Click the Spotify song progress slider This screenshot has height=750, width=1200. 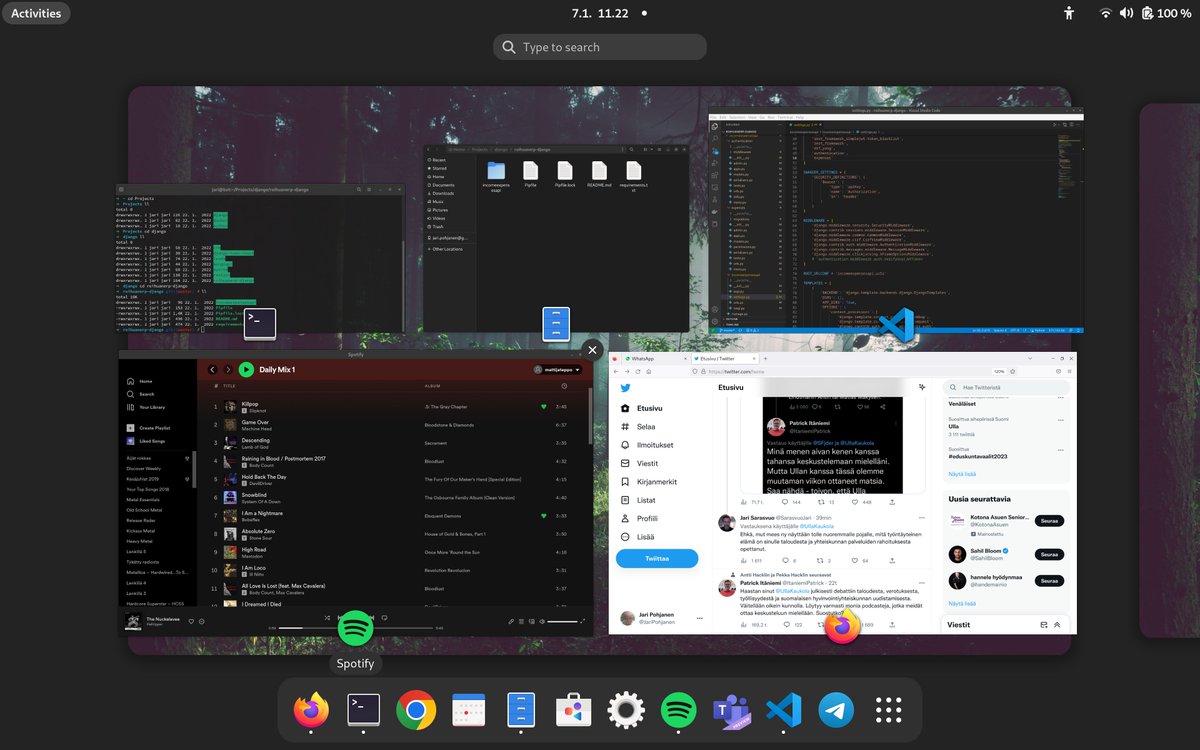point(299,628)
